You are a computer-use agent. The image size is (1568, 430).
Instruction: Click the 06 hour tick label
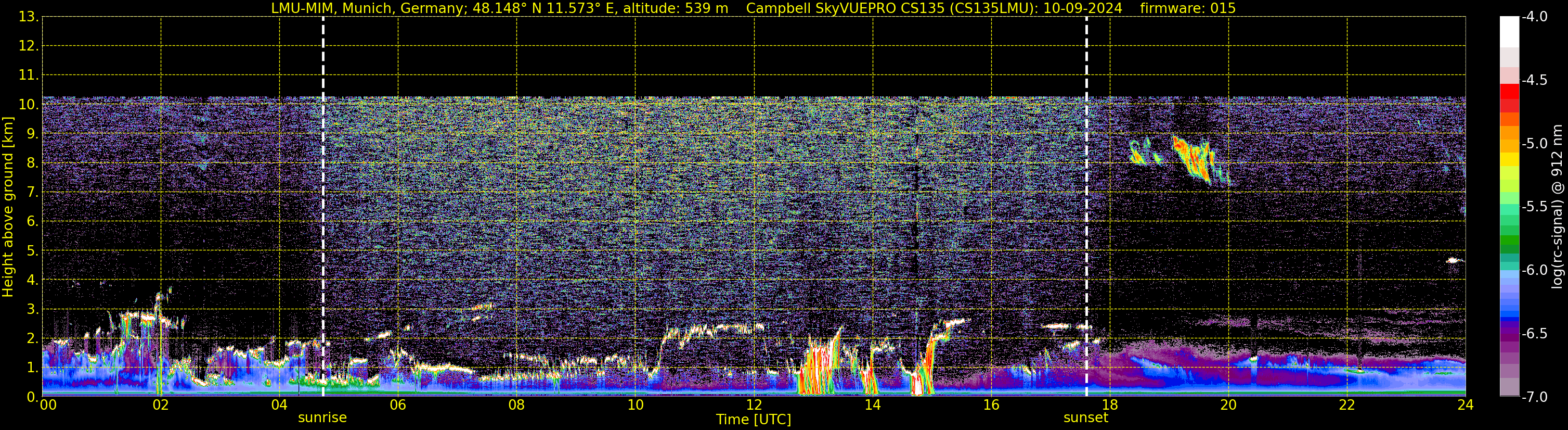click(x=398, y=405)
